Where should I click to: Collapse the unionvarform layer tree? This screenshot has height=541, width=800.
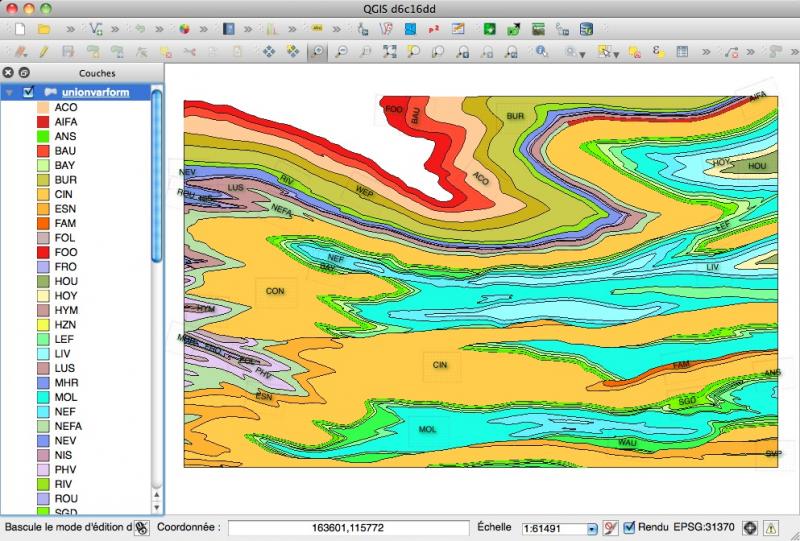pos(10,92)
